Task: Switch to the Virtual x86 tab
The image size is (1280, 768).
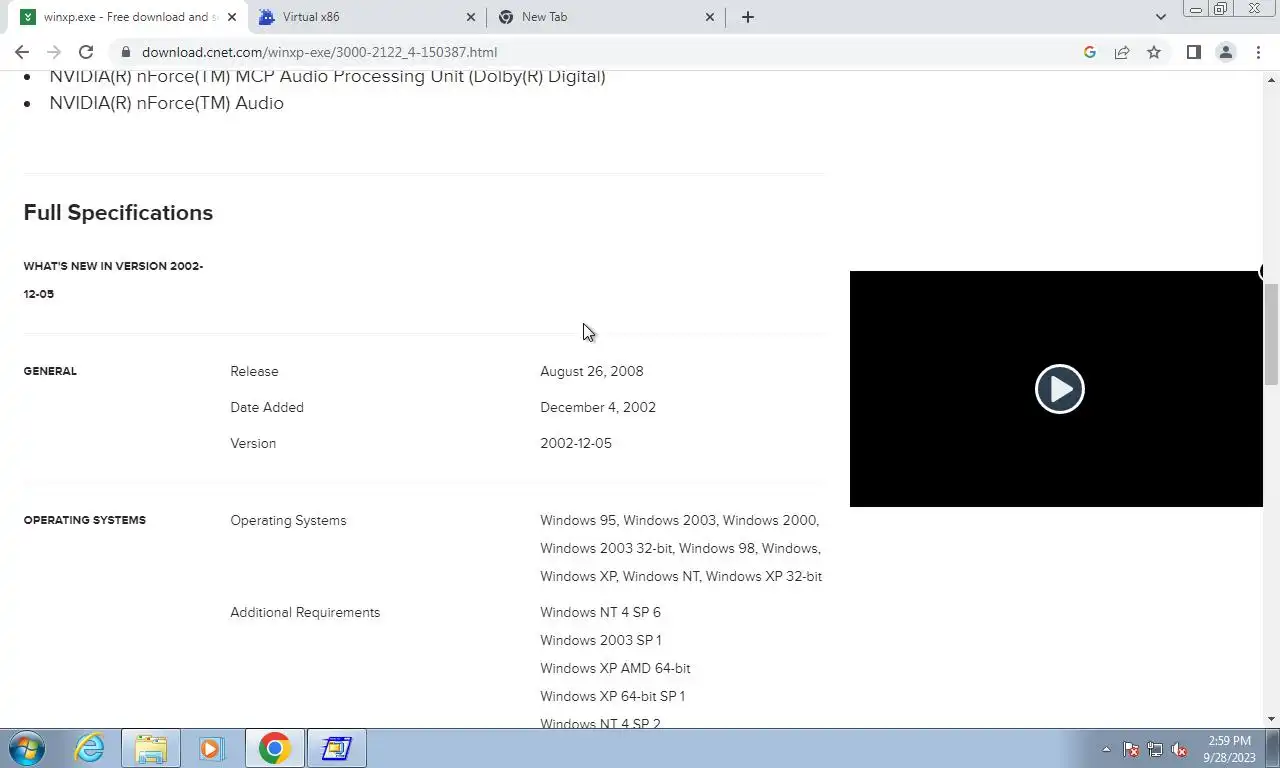Action: pyautogui.click(x=366, y=17)
